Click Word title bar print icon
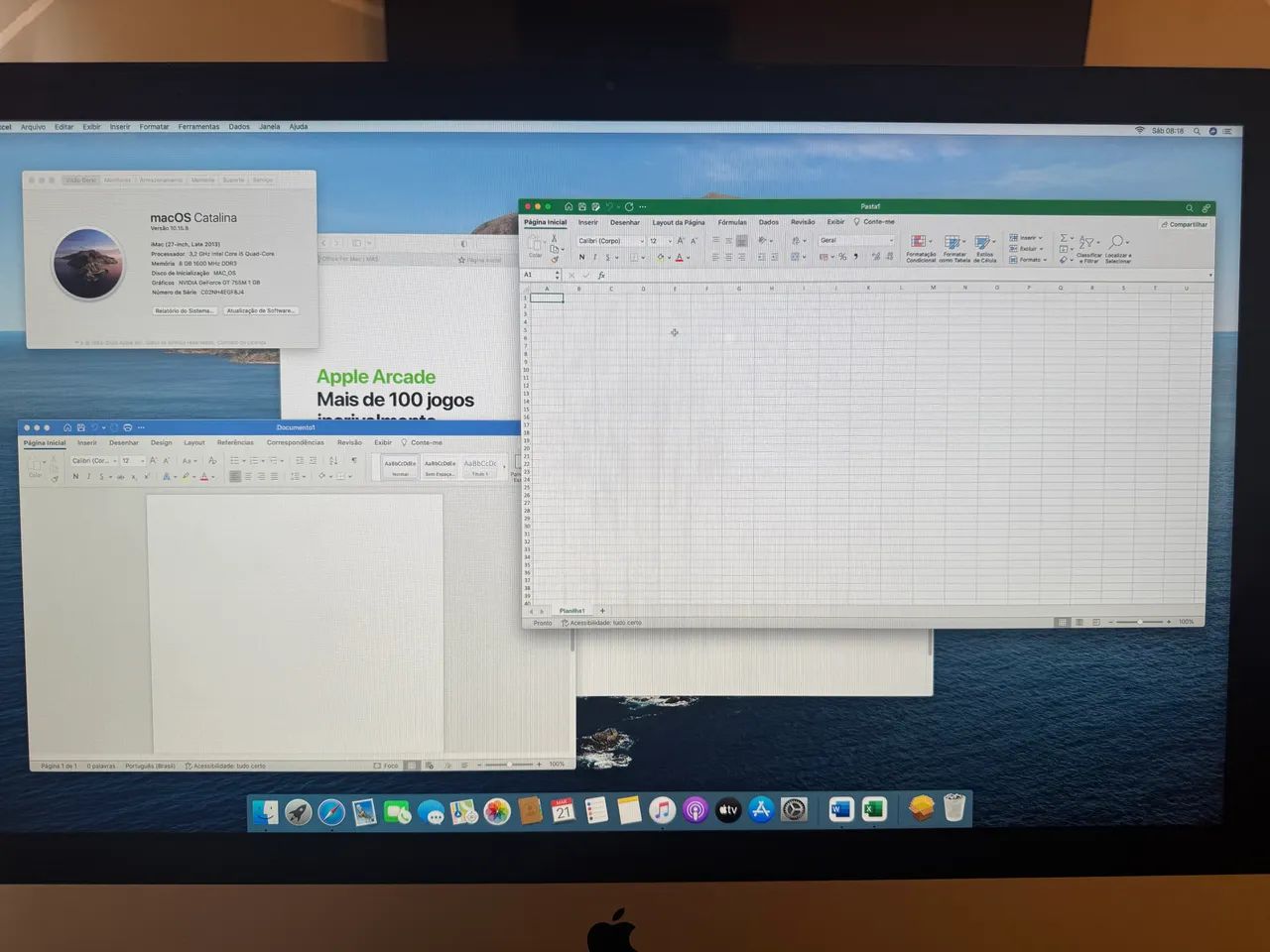 (x=127, y=427)
